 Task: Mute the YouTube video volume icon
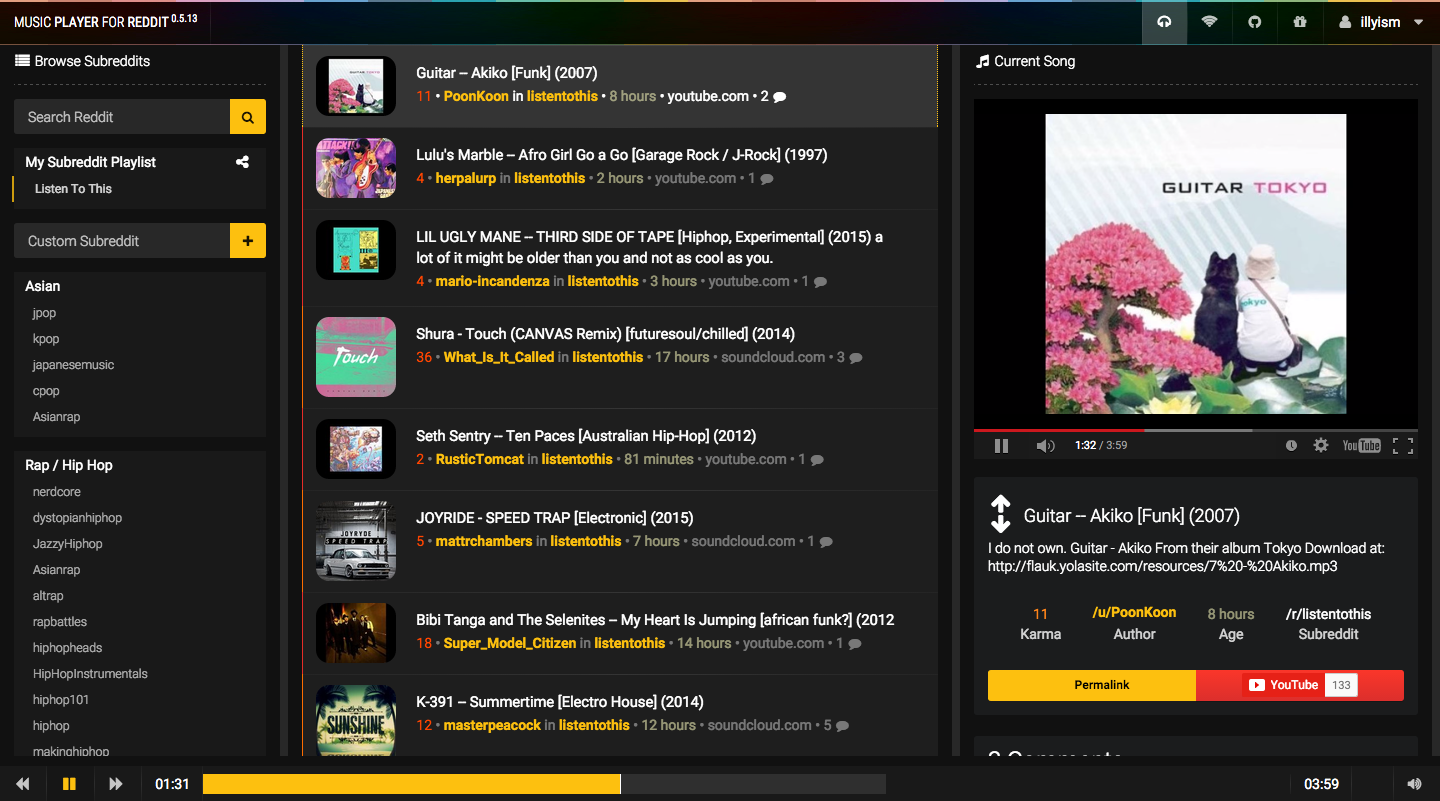tap(1045, 445)
